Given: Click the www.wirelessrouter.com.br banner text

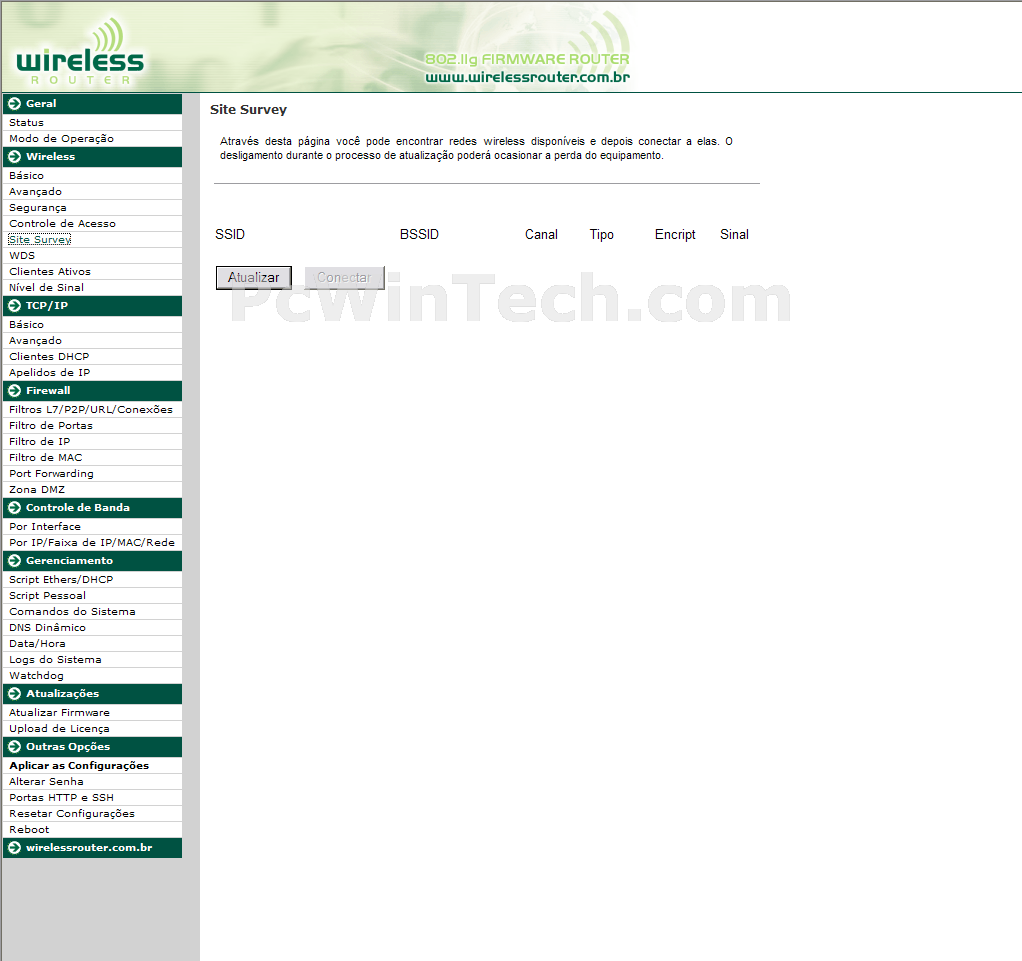Looking at the screenshot, I should [527, 78].
